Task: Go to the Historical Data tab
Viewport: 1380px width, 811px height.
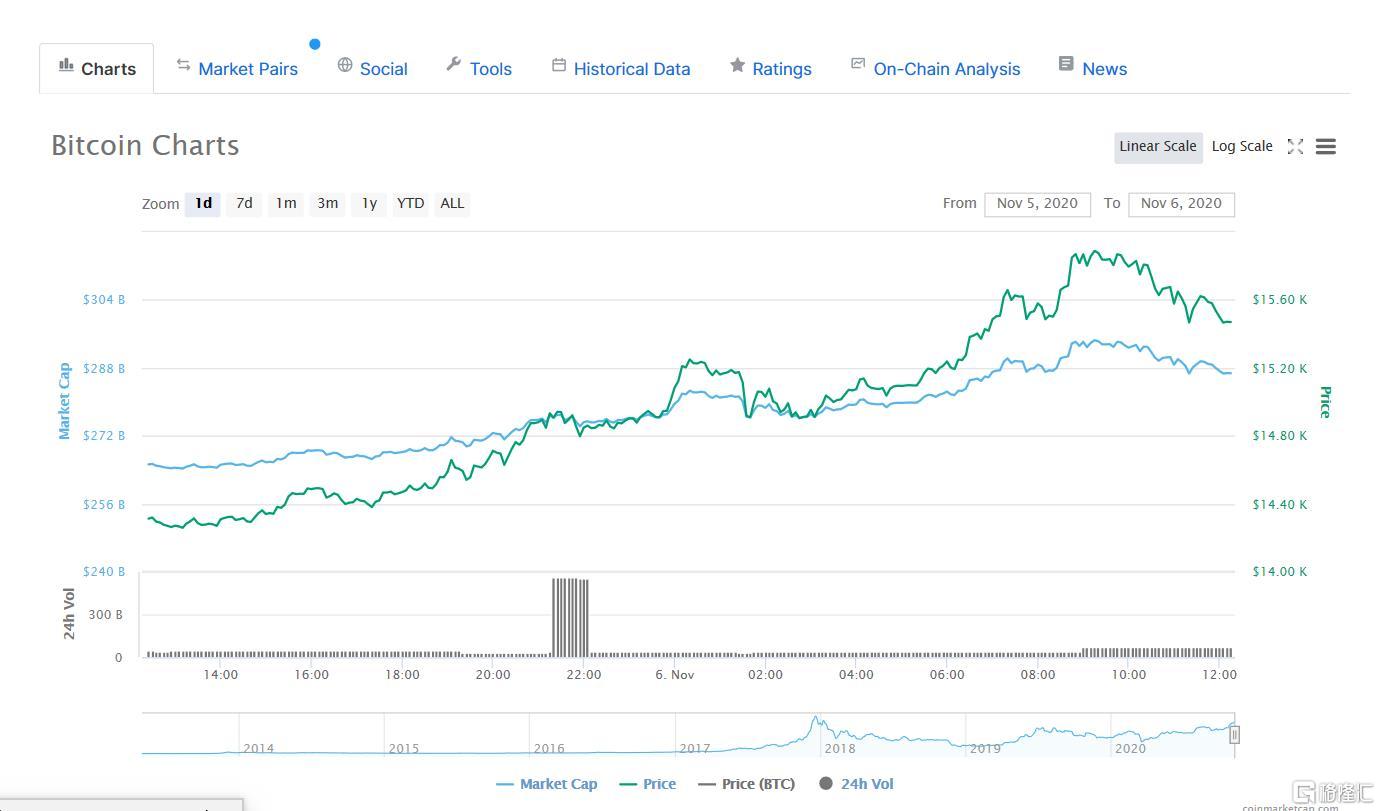Action: point(632,69)
